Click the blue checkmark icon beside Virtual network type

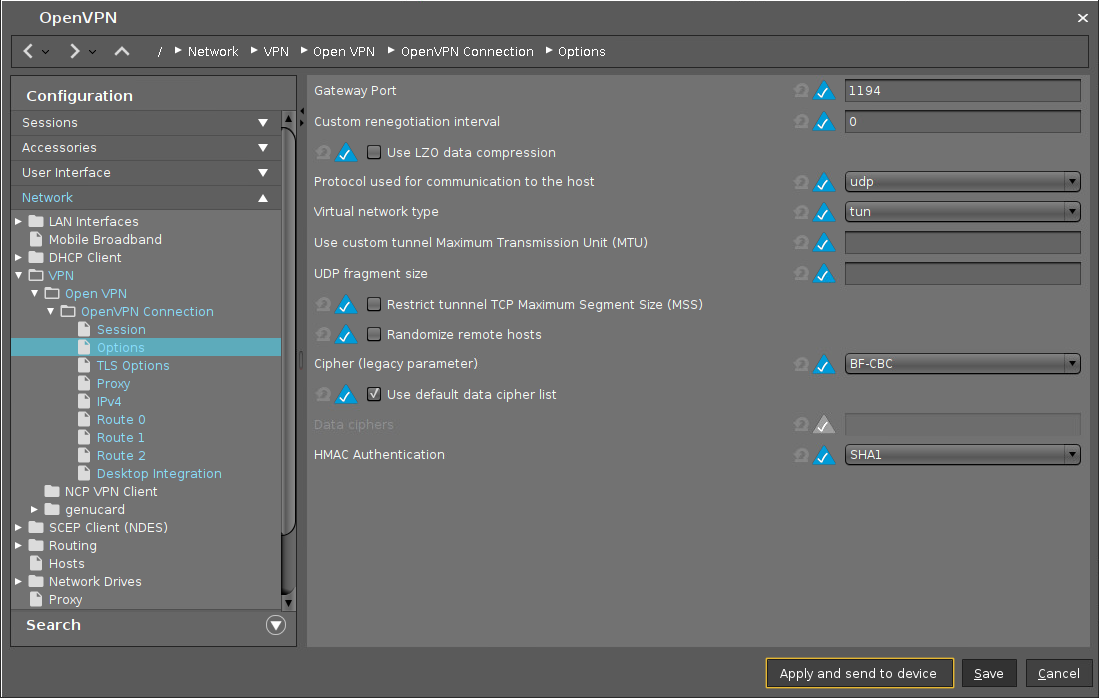(825, 212)
